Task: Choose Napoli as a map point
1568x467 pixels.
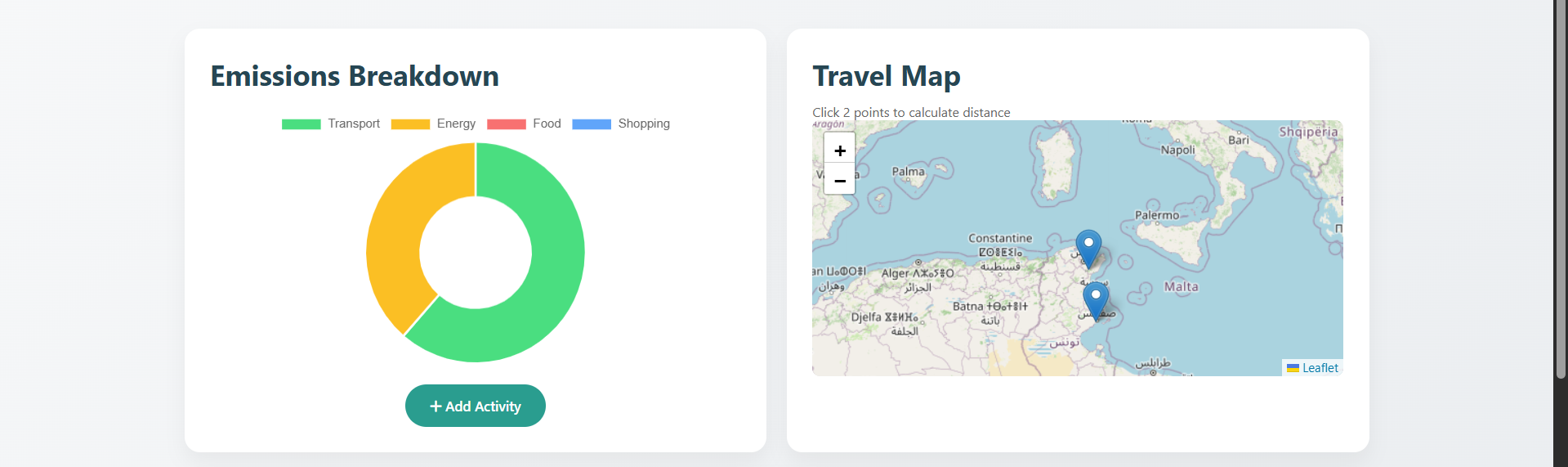Action: coord(1177,150)
